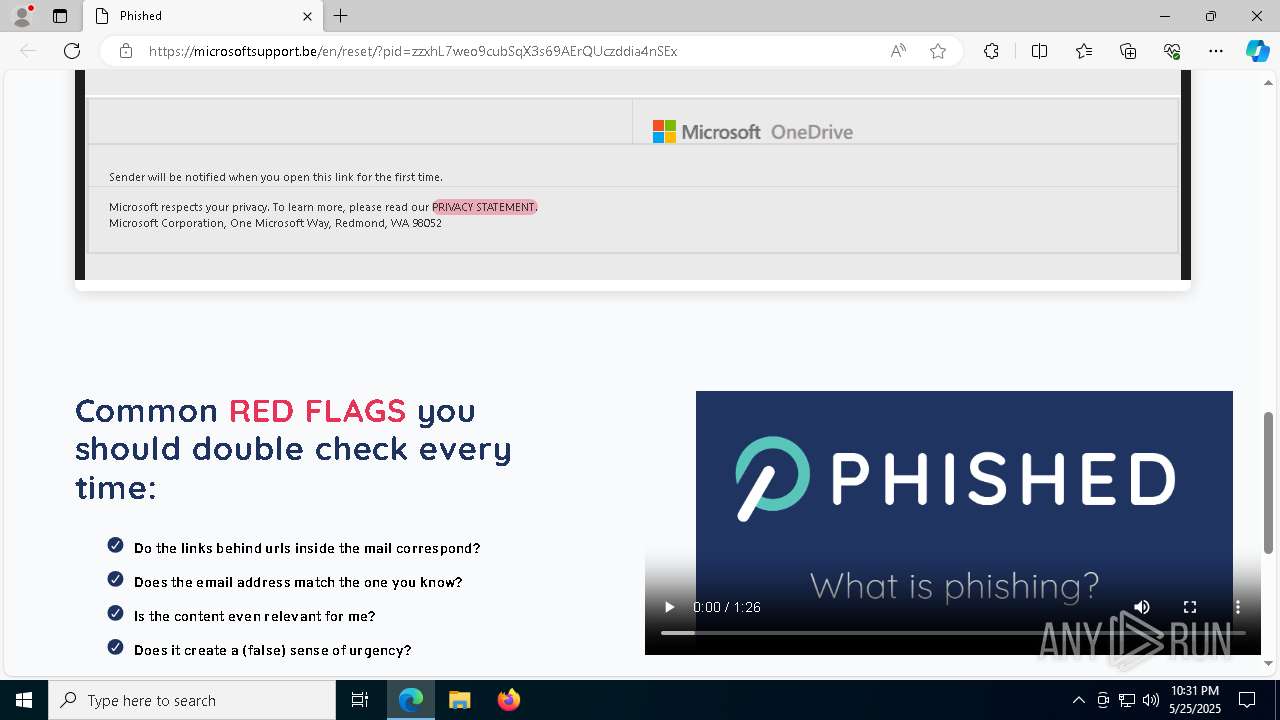Screen dimensions: 1280x720
Task: Show hidden system tray icons
Action: click(1078, 700)
